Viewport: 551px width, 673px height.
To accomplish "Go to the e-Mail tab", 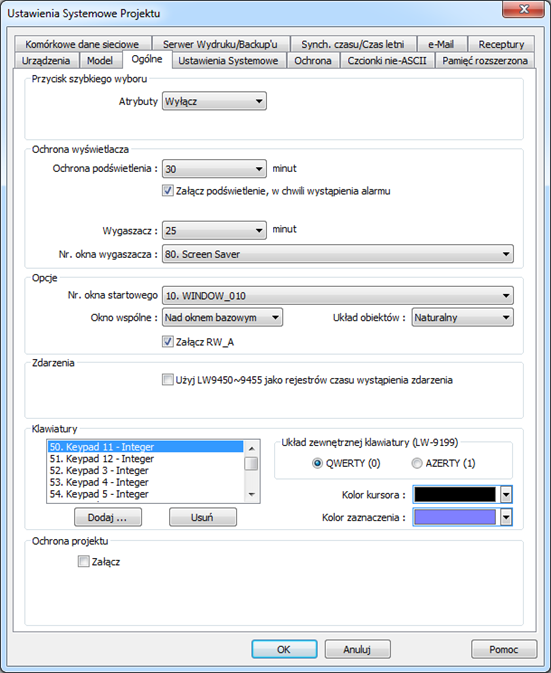I will click(x=441, y=44).
